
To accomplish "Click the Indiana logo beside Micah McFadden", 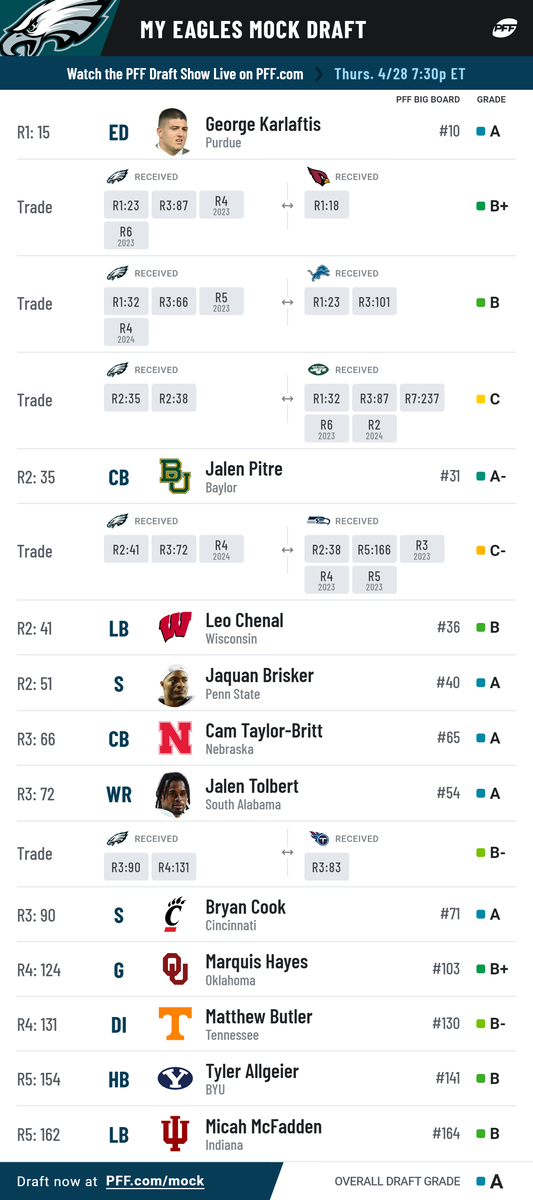I will (x=175, y=1134).
